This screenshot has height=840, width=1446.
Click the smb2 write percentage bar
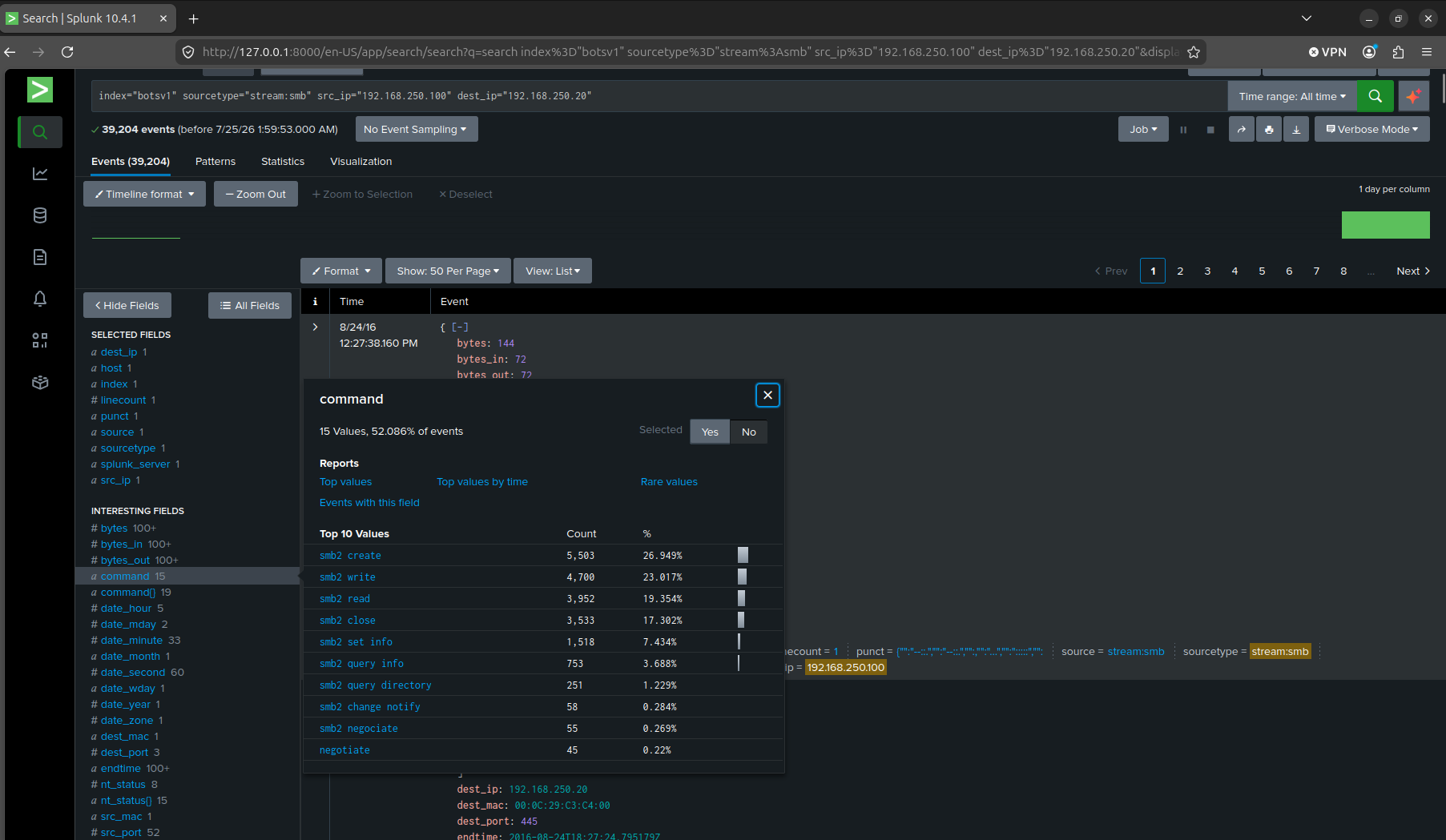click(x=742, y=577)
